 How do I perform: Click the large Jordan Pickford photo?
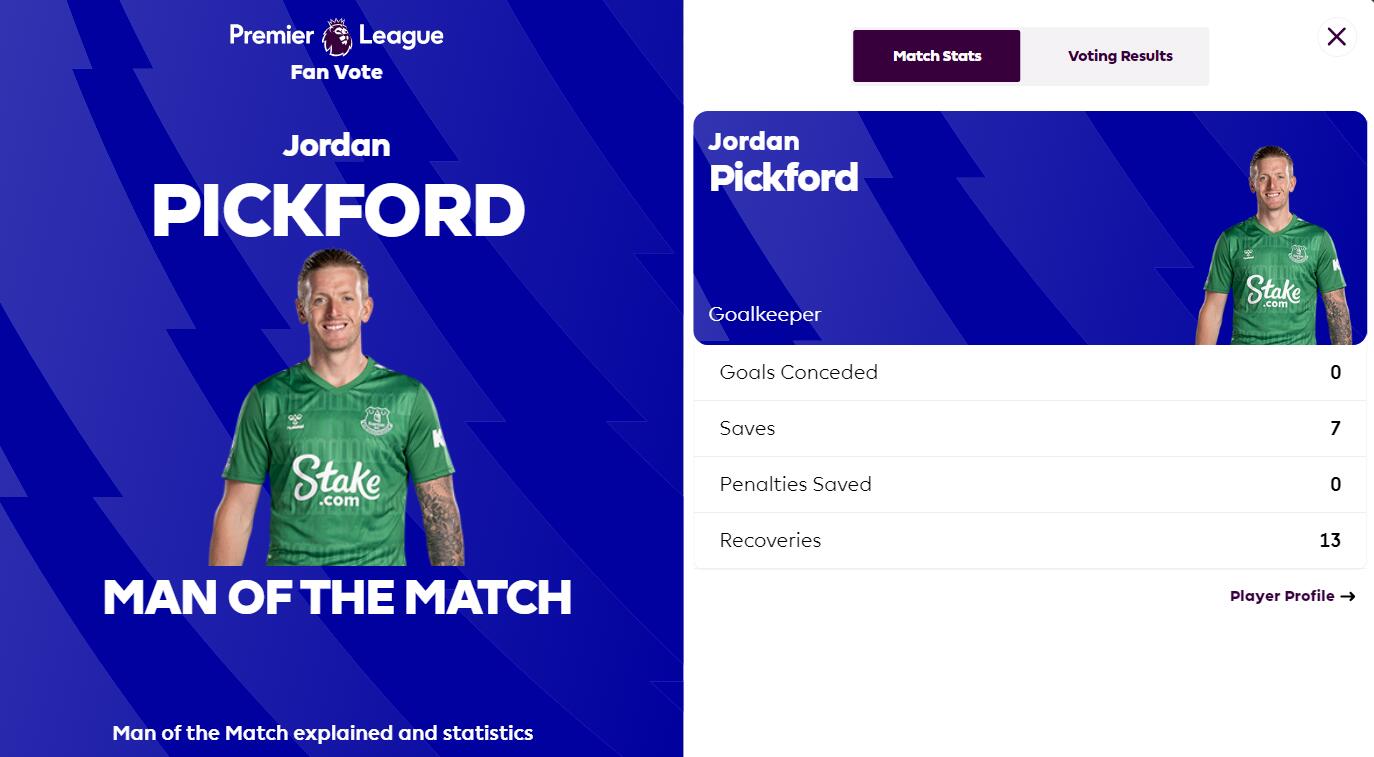337,407
